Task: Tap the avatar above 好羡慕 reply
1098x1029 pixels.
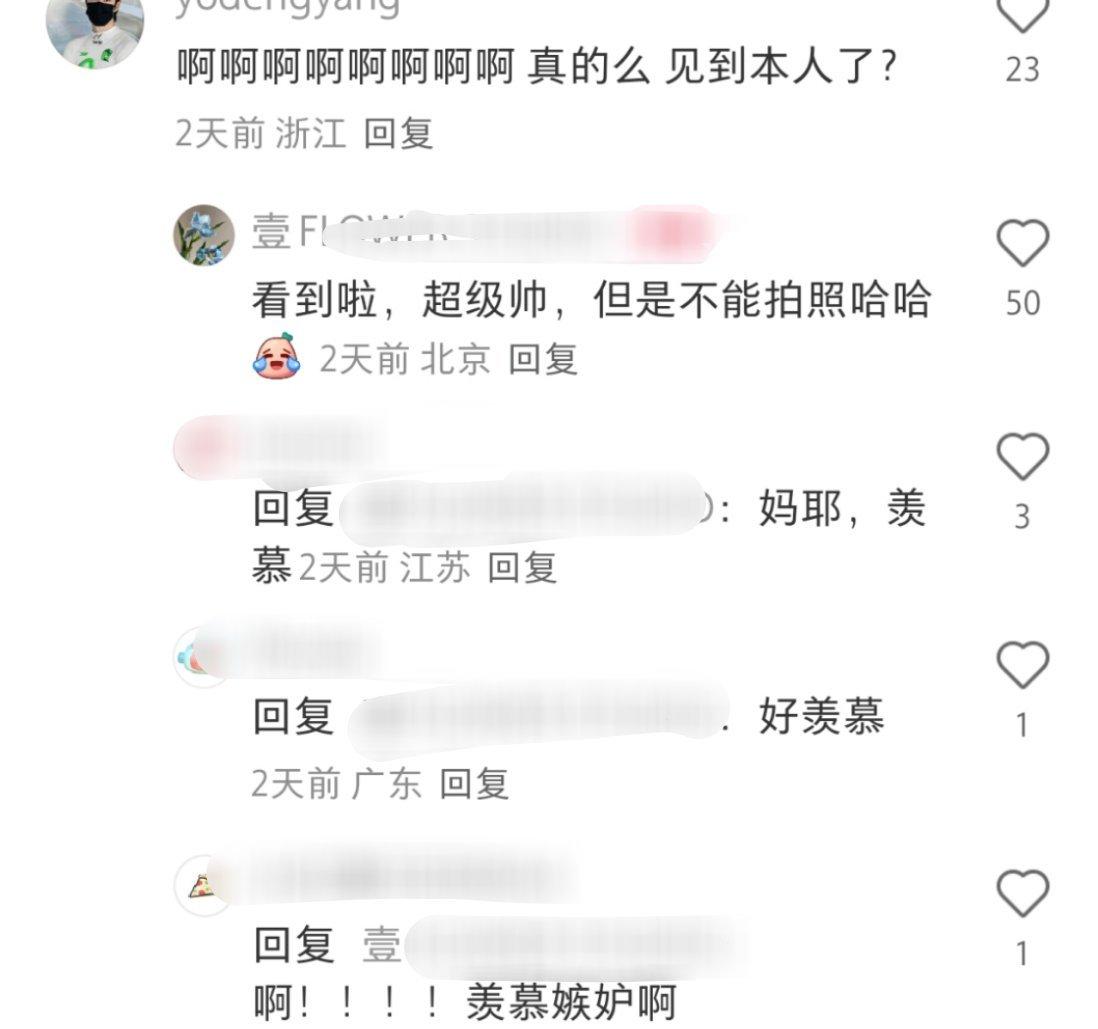Action: [x=202, y=657]
